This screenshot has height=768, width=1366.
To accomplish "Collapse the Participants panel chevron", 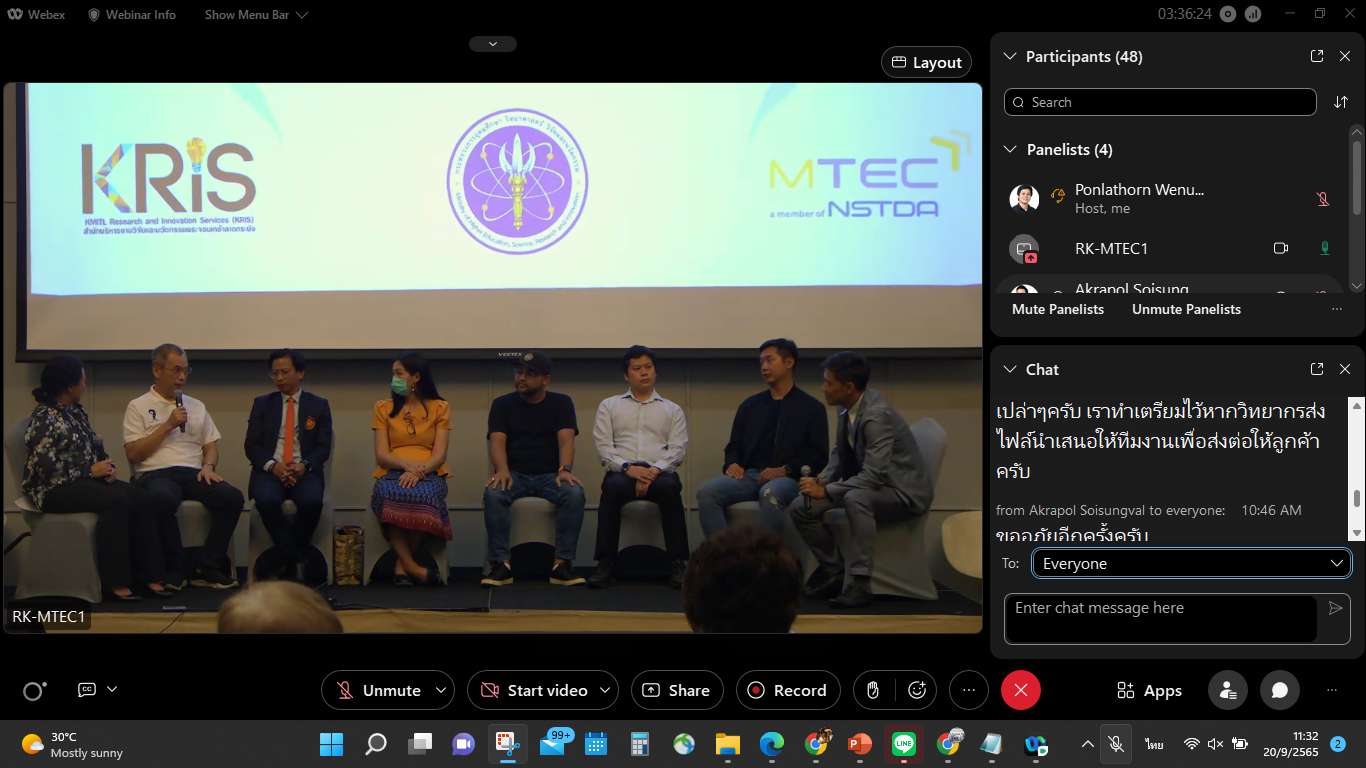I will pyautogui.click(x=1009, y=57).
